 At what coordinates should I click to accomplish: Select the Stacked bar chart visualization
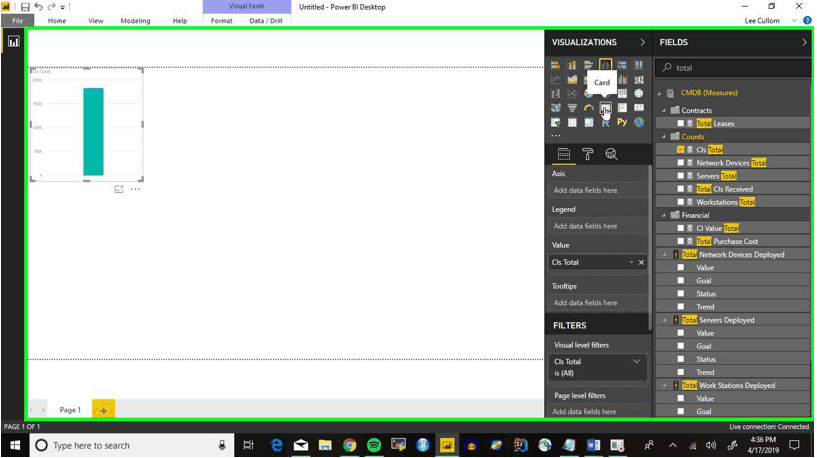click(x=555, y=65)
